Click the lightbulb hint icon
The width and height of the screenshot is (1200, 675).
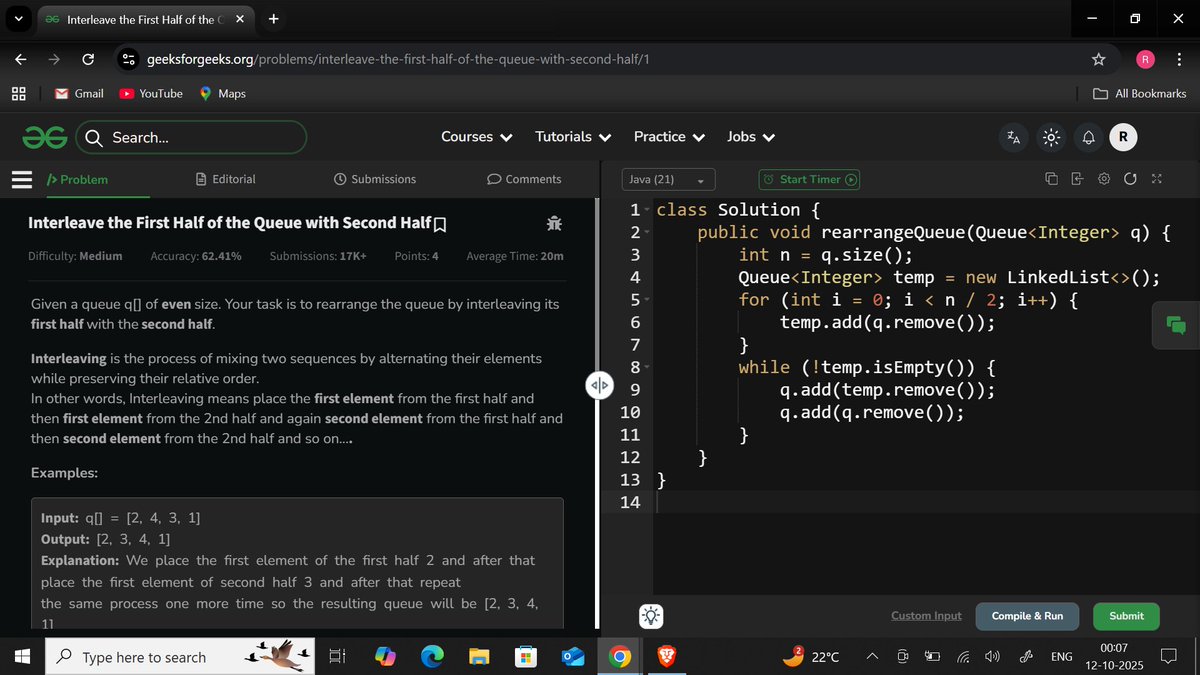click(651, 616)
